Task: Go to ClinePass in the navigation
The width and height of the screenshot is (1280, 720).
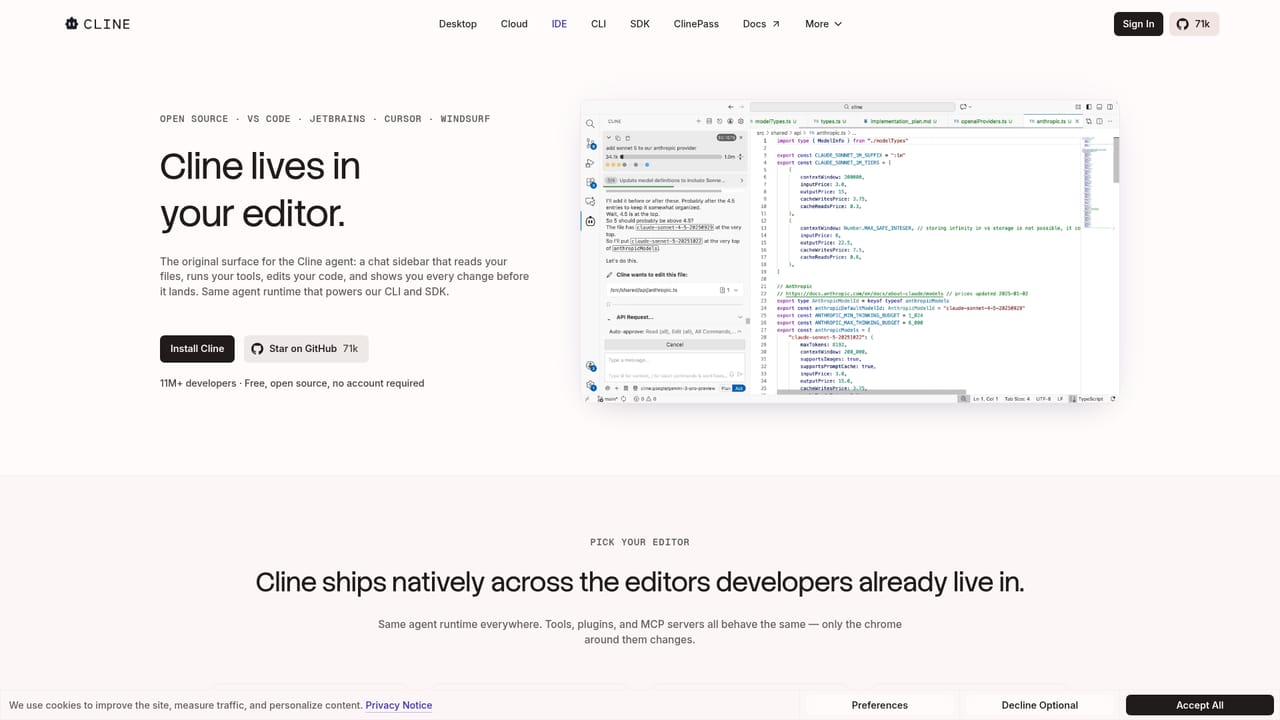Action: [x=696, y=24]
